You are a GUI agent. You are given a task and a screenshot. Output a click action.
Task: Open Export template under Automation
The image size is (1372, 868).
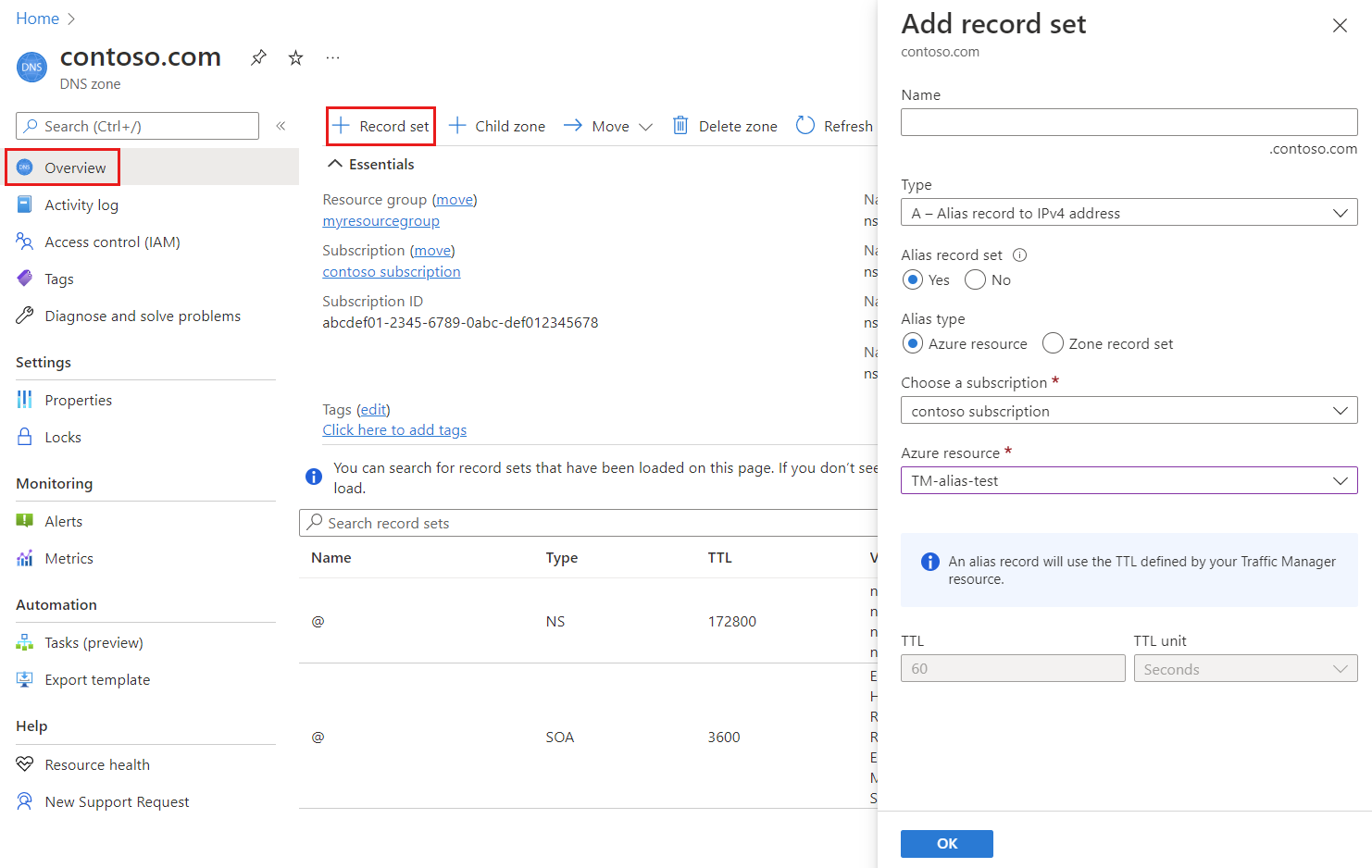click(97, 679)
